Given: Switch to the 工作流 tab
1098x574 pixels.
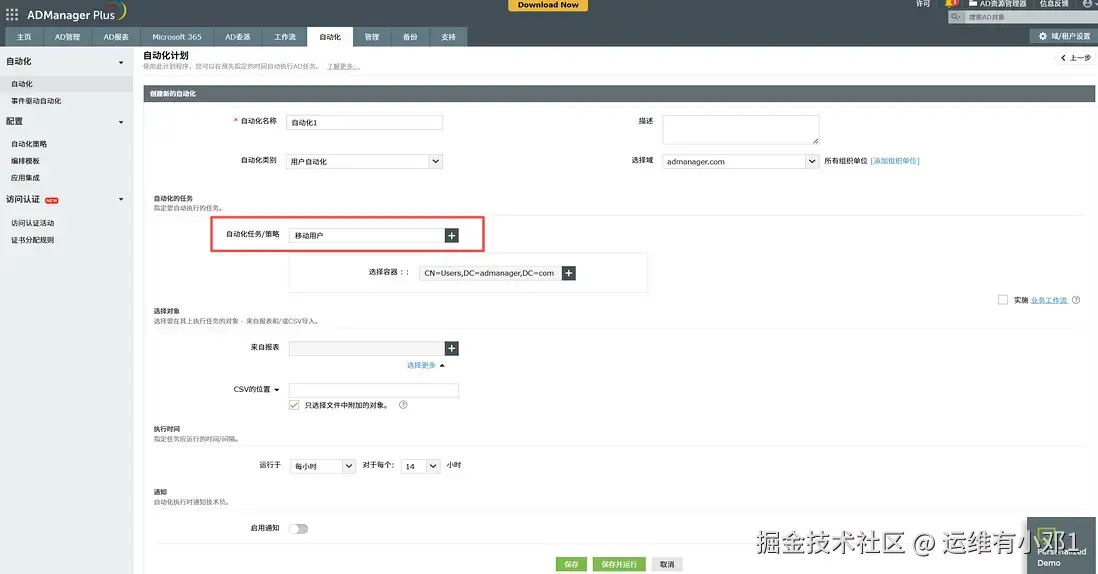Looking at the screenshot, I should (x=285, y=36).
